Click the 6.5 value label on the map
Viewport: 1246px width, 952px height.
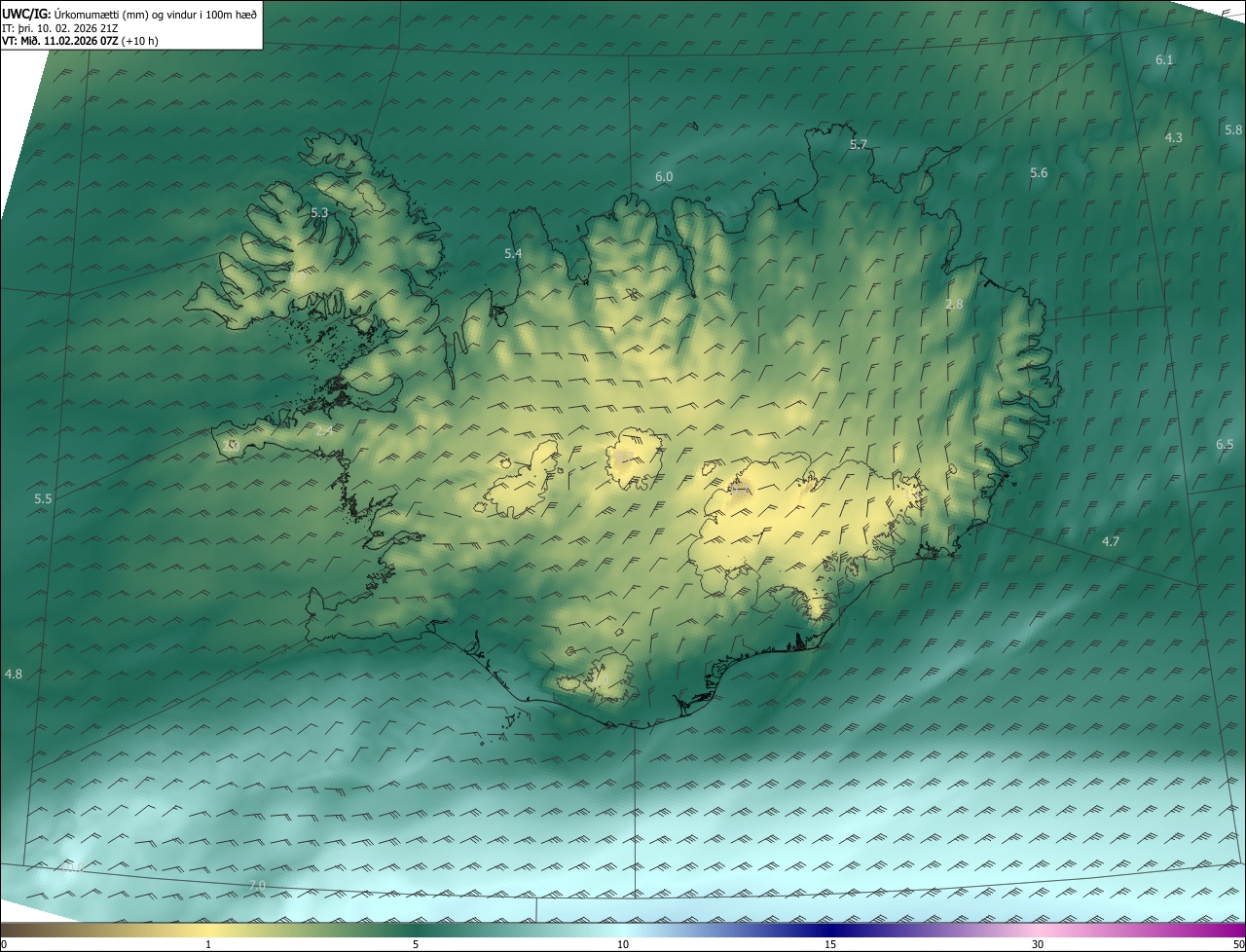1225,445
